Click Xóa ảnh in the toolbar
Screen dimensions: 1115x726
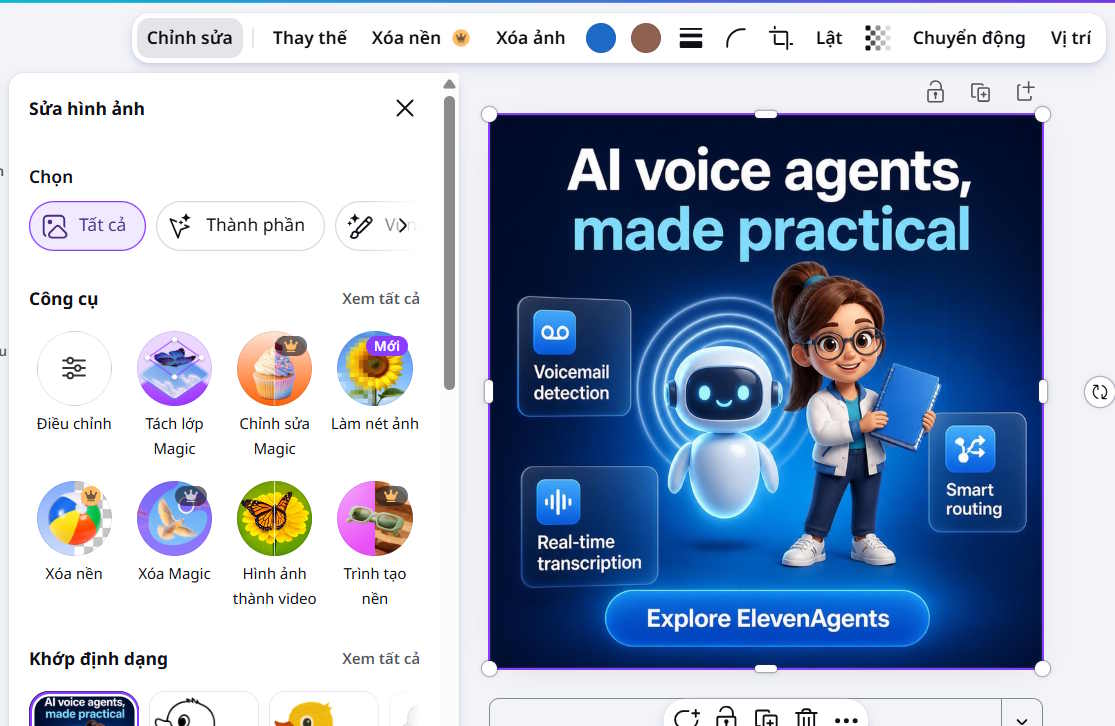(530, 38)
